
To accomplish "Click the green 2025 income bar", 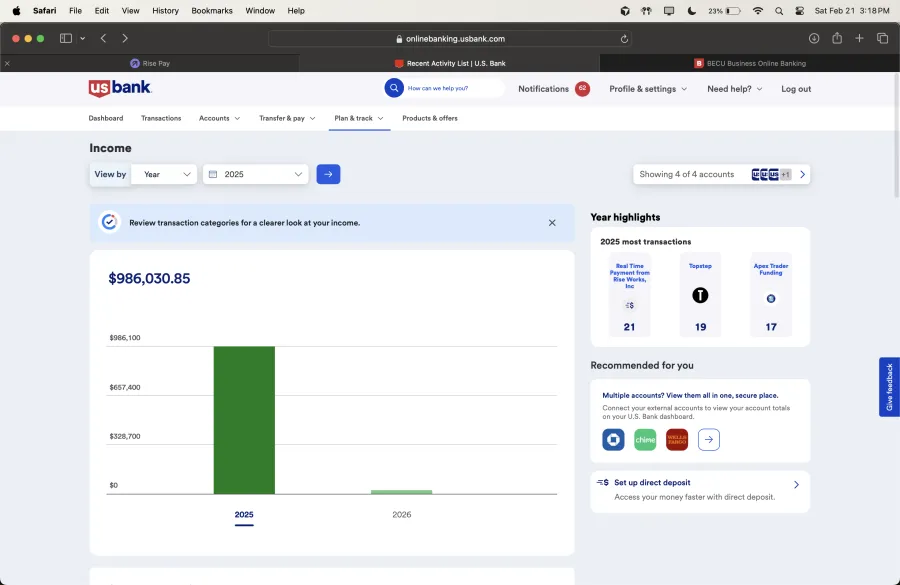I will pyautogui.click(x=244, y=420).
